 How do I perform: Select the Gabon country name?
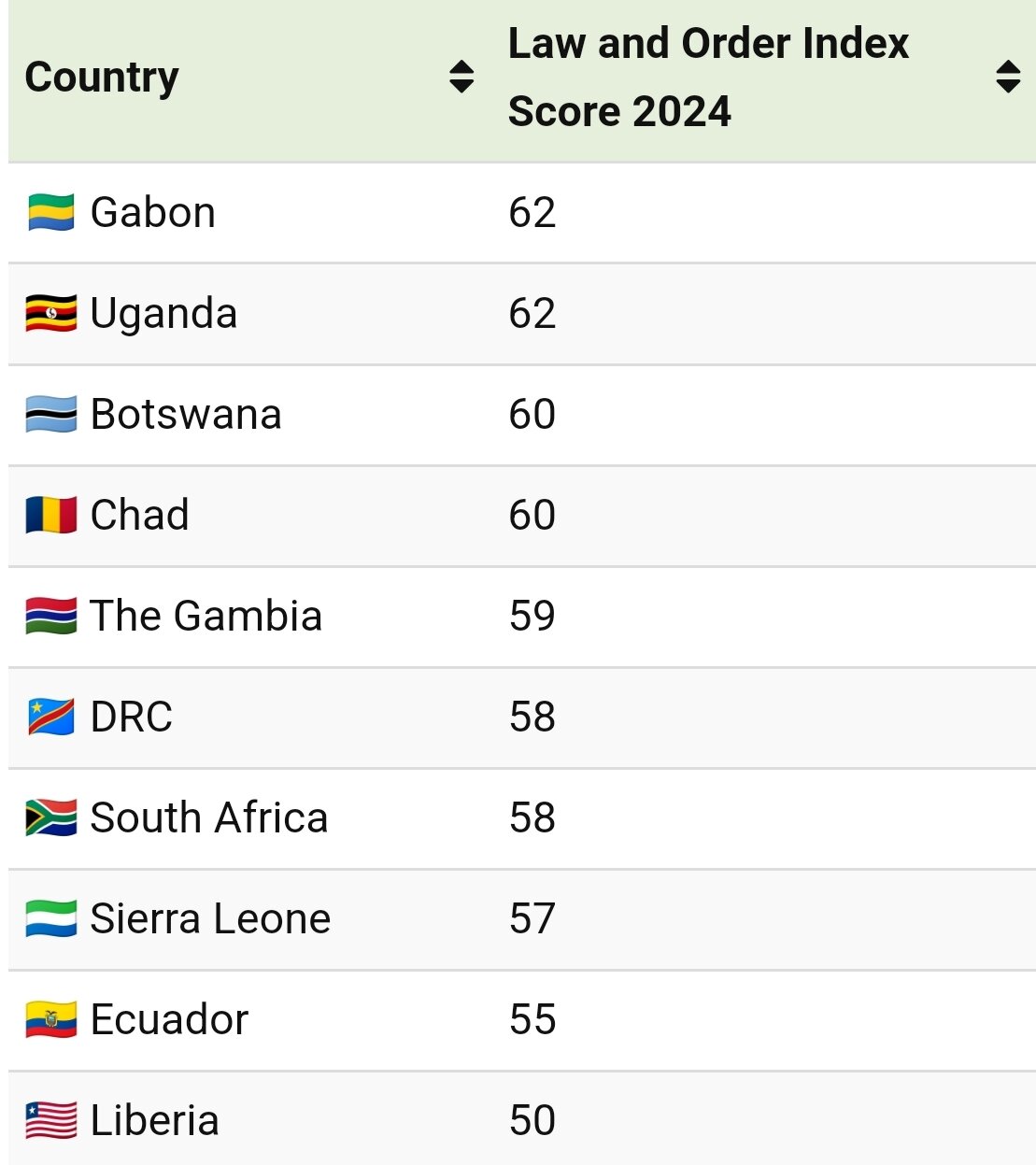click(x=153, y=213)
